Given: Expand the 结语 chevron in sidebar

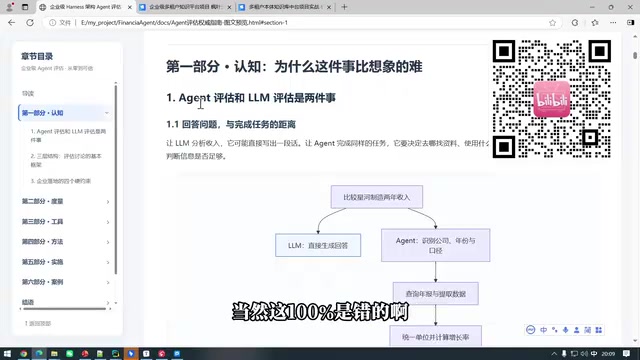Looking at the screenshot, I should coord(108,302).
